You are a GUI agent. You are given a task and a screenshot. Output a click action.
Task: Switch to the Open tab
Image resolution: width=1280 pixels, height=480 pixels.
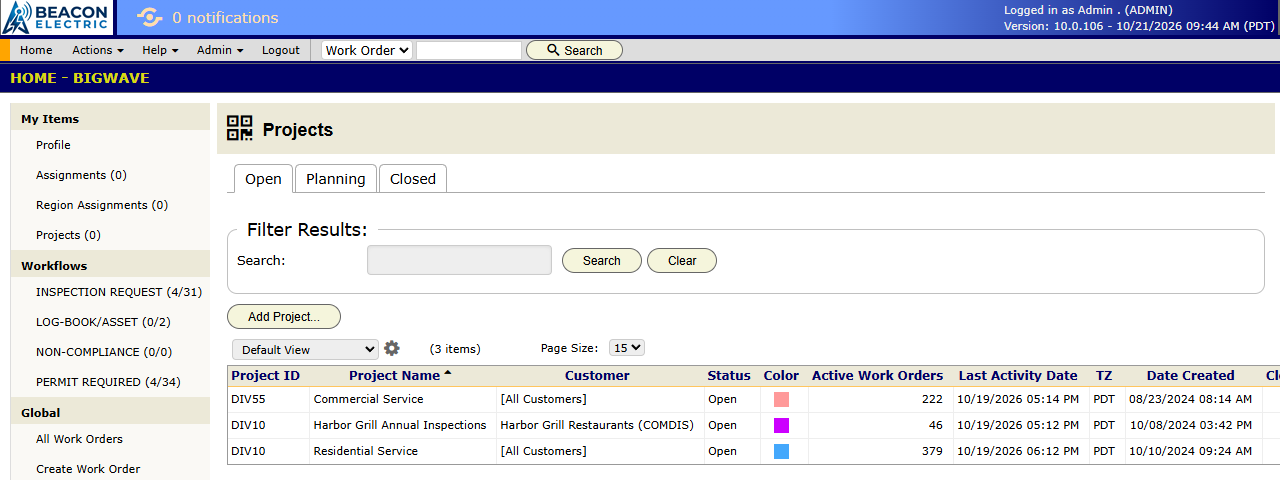tap(263, 179)
